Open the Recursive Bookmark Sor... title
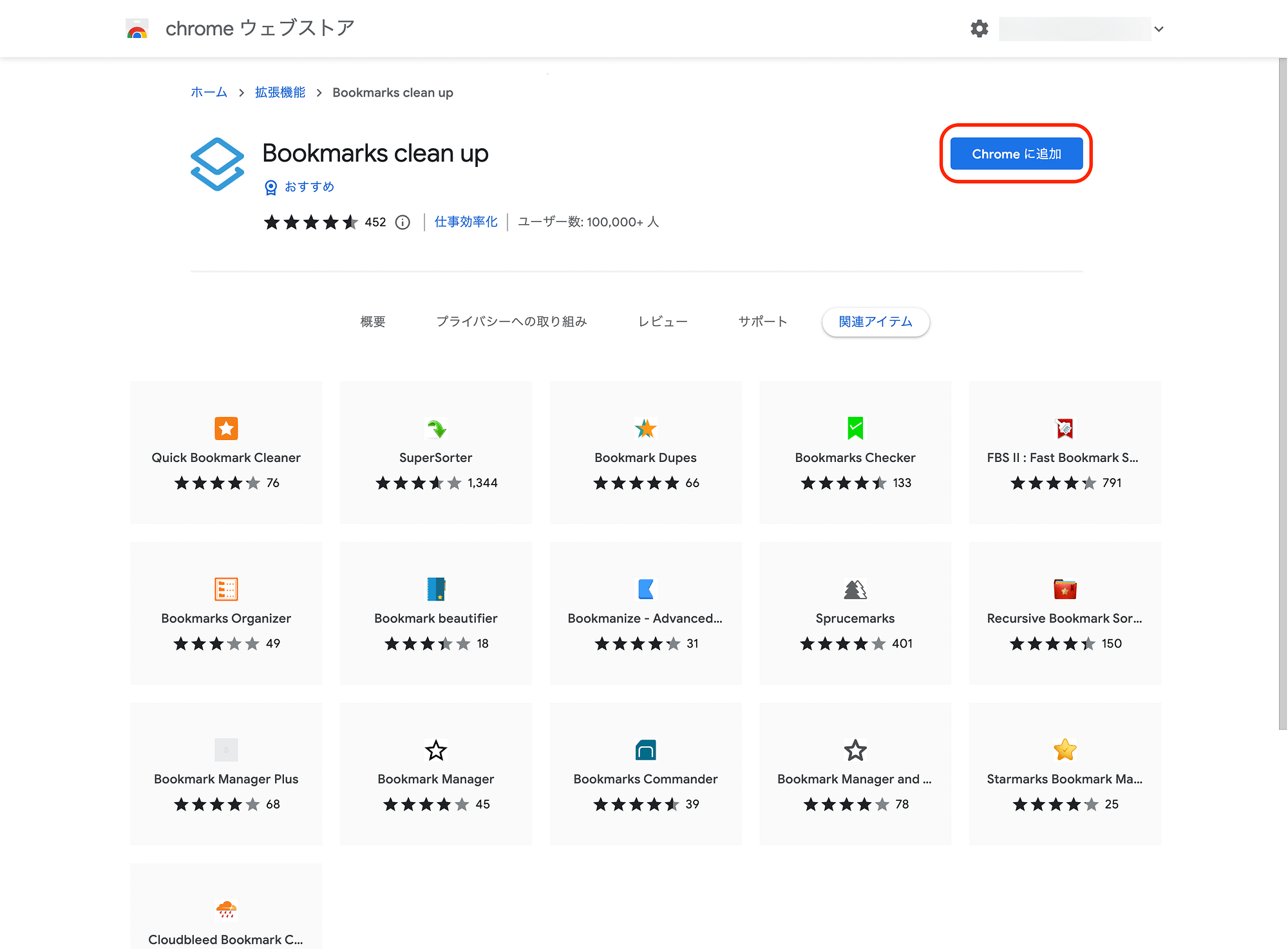Screen dimensions: 1288x949 point(1065,618)
